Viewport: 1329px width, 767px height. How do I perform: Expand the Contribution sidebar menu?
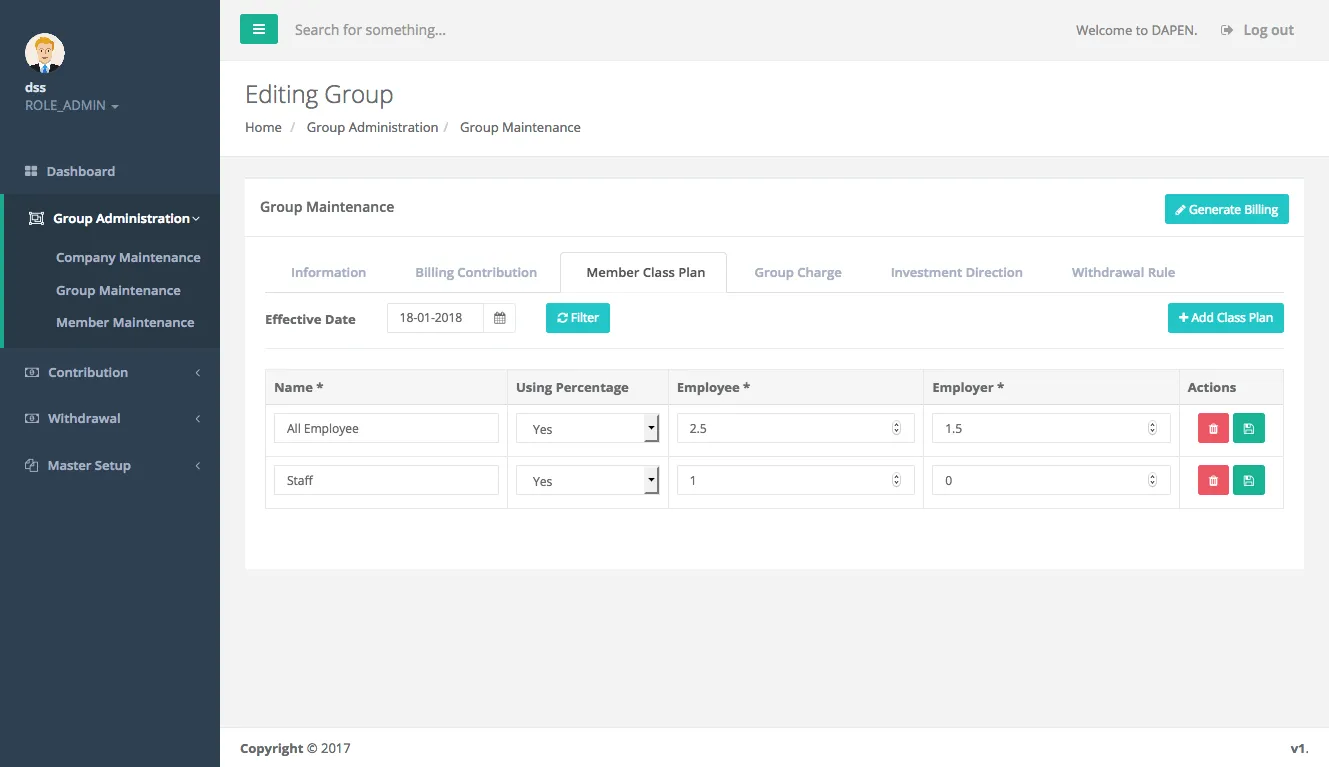110,372
